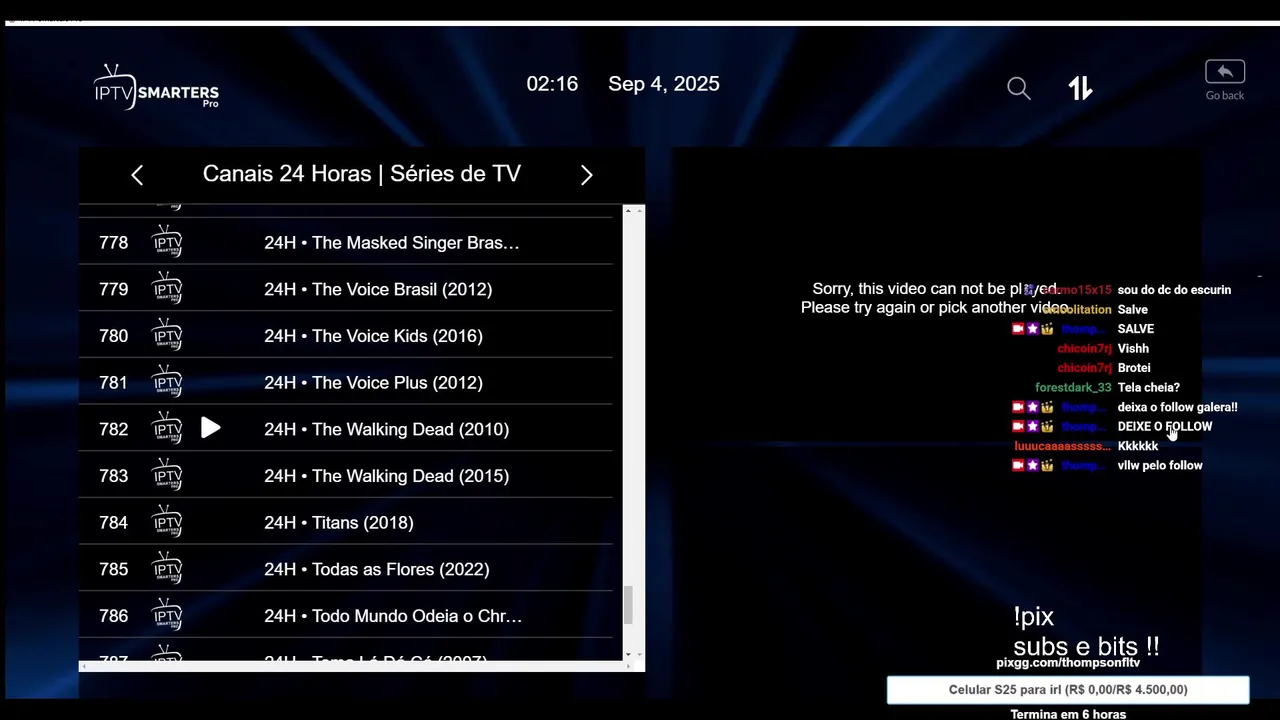The image size is (1280, 720).
Task: Click the clock time 02:16
Action: point(552,84)
